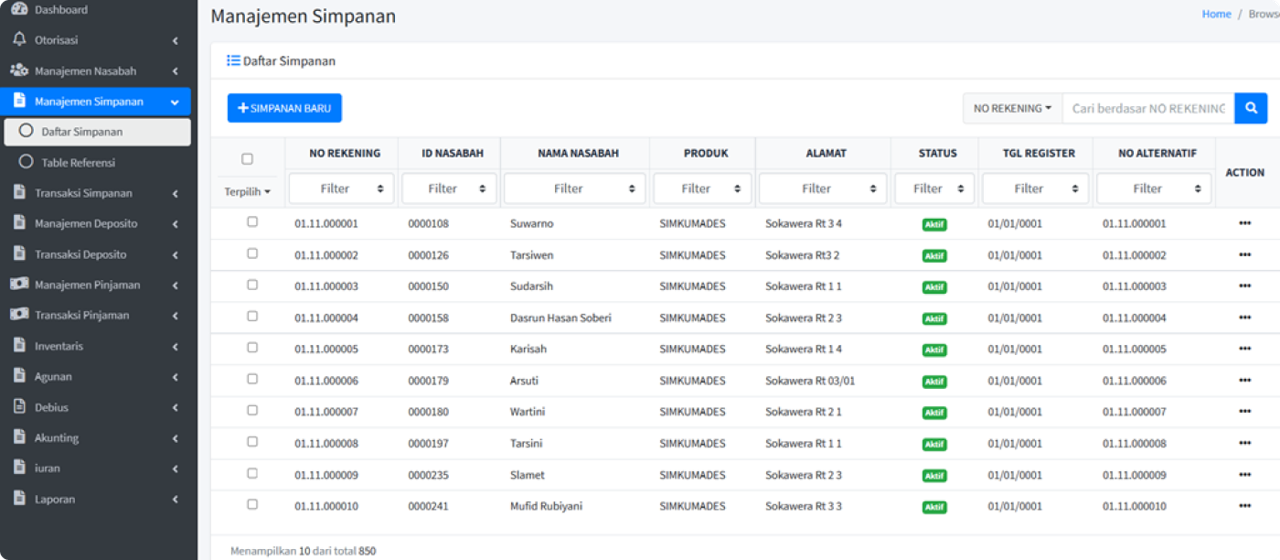1280x560 pixels.
Task: Click the Otorisasi bell icon
Action: tap(19, 40)
